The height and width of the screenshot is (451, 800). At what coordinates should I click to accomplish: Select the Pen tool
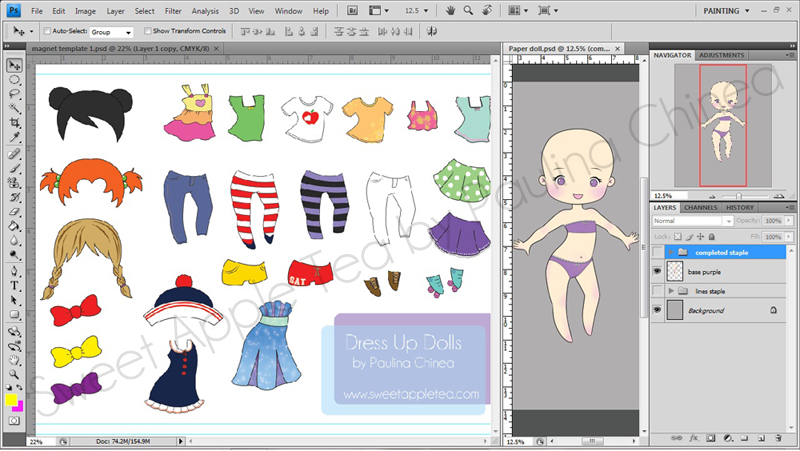pyautogui.click(x=14, y=271)
